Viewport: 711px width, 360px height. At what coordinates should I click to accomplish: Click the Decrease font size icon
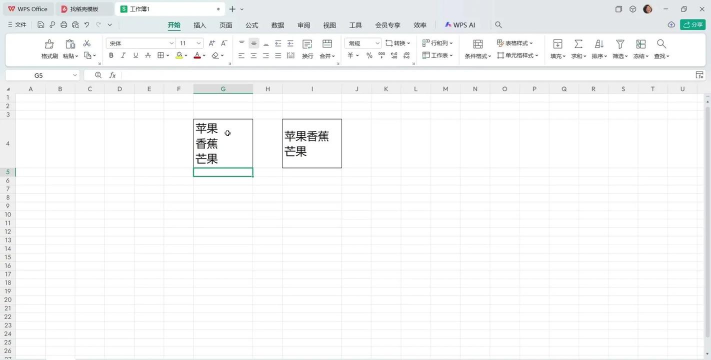[x=224, y=44]
